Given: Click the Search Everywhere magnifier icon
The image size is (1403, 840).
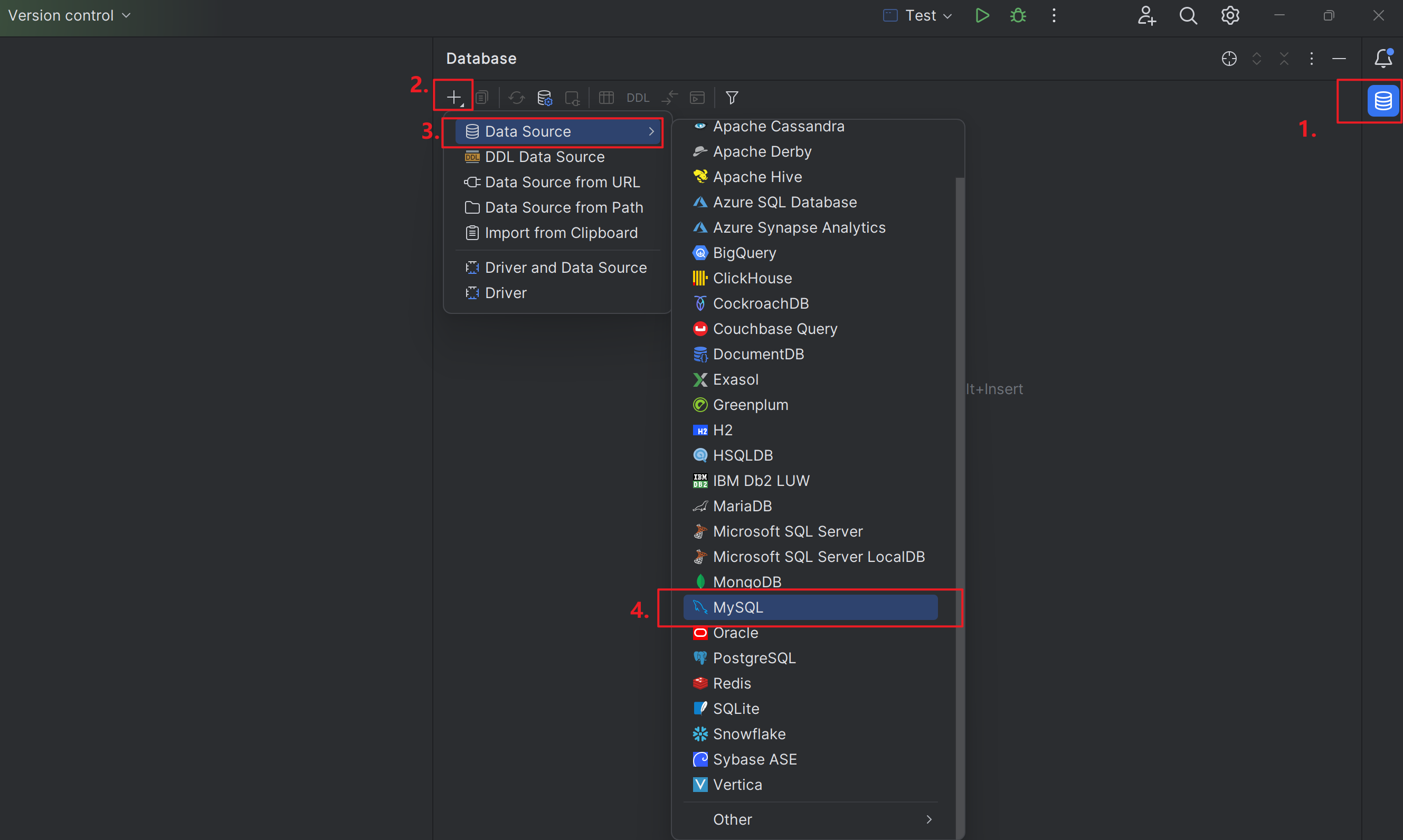Looking at the screenshot, I should (x=1188, y=15).
